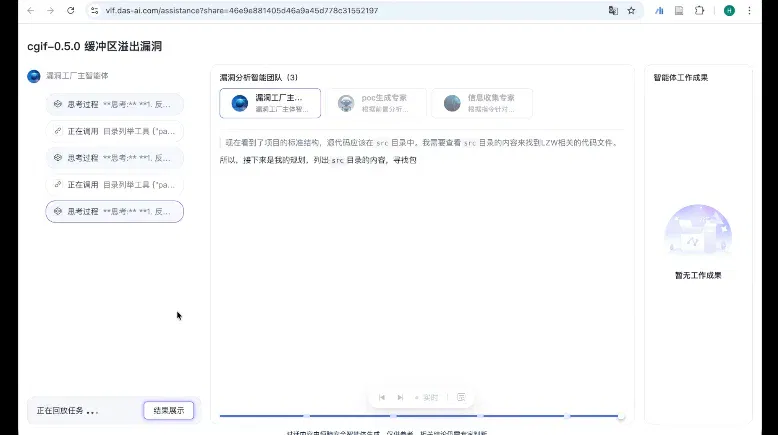Image resolution: width=778 pixels, height=435 pixels.
Task: Open the blue bar-chart browser extension
Action: click(659, 10)
